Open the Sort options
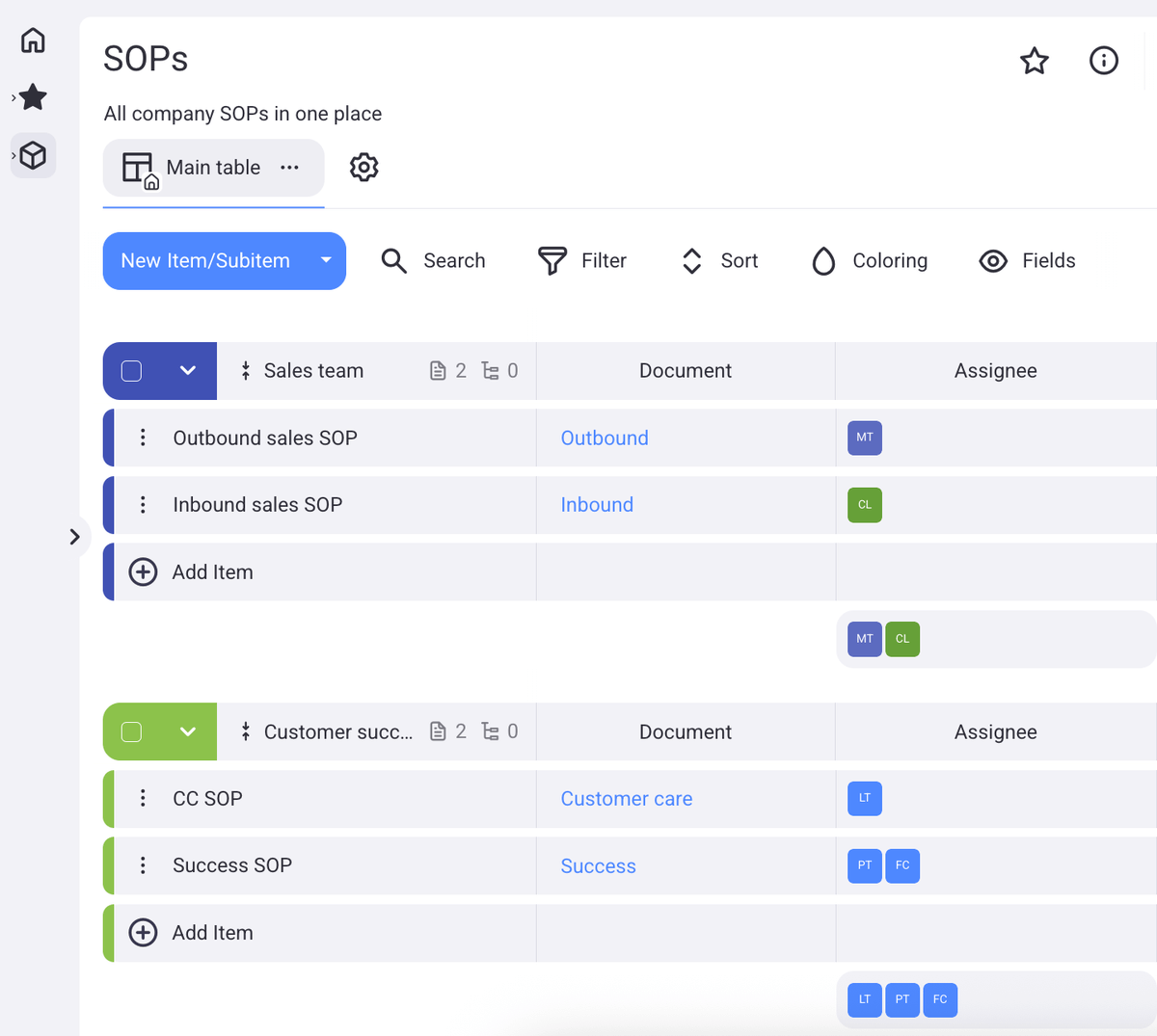The image size is (1157, 1036). tap(690, 260)
